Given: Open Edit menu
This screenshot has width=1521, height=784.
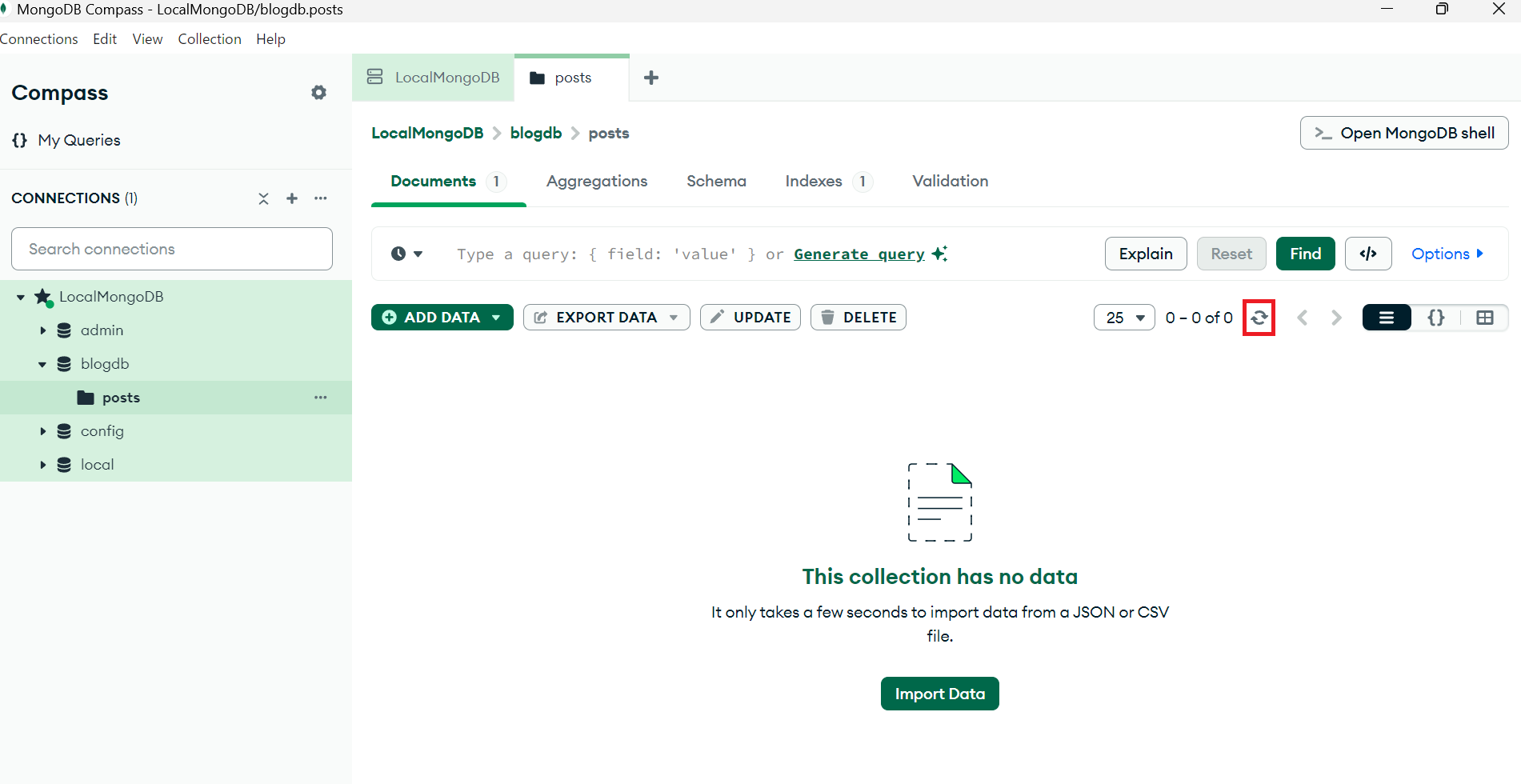Looking at the screenshot, I should click(x=105, y=39).
